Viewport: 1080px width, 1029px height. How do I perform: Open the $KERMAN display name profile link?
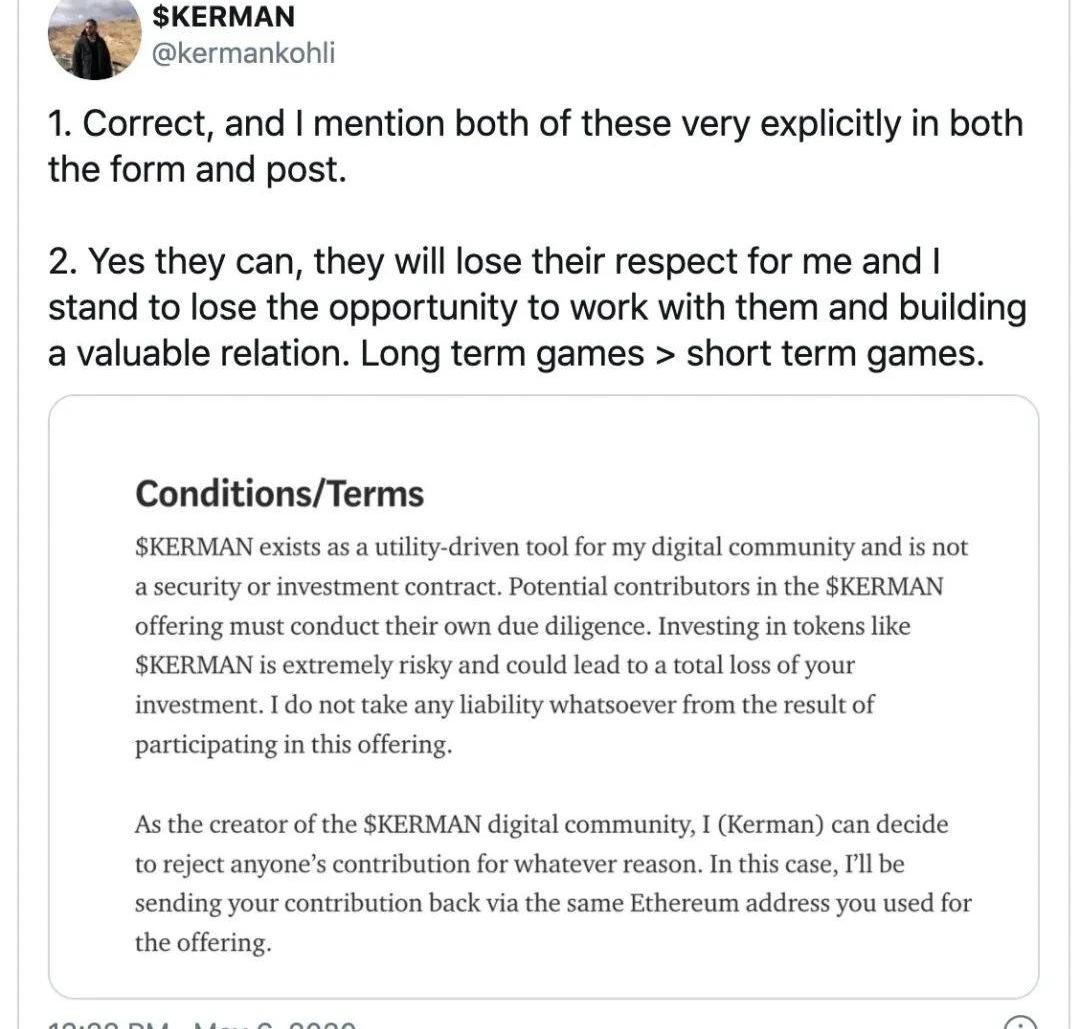point(223,17)
